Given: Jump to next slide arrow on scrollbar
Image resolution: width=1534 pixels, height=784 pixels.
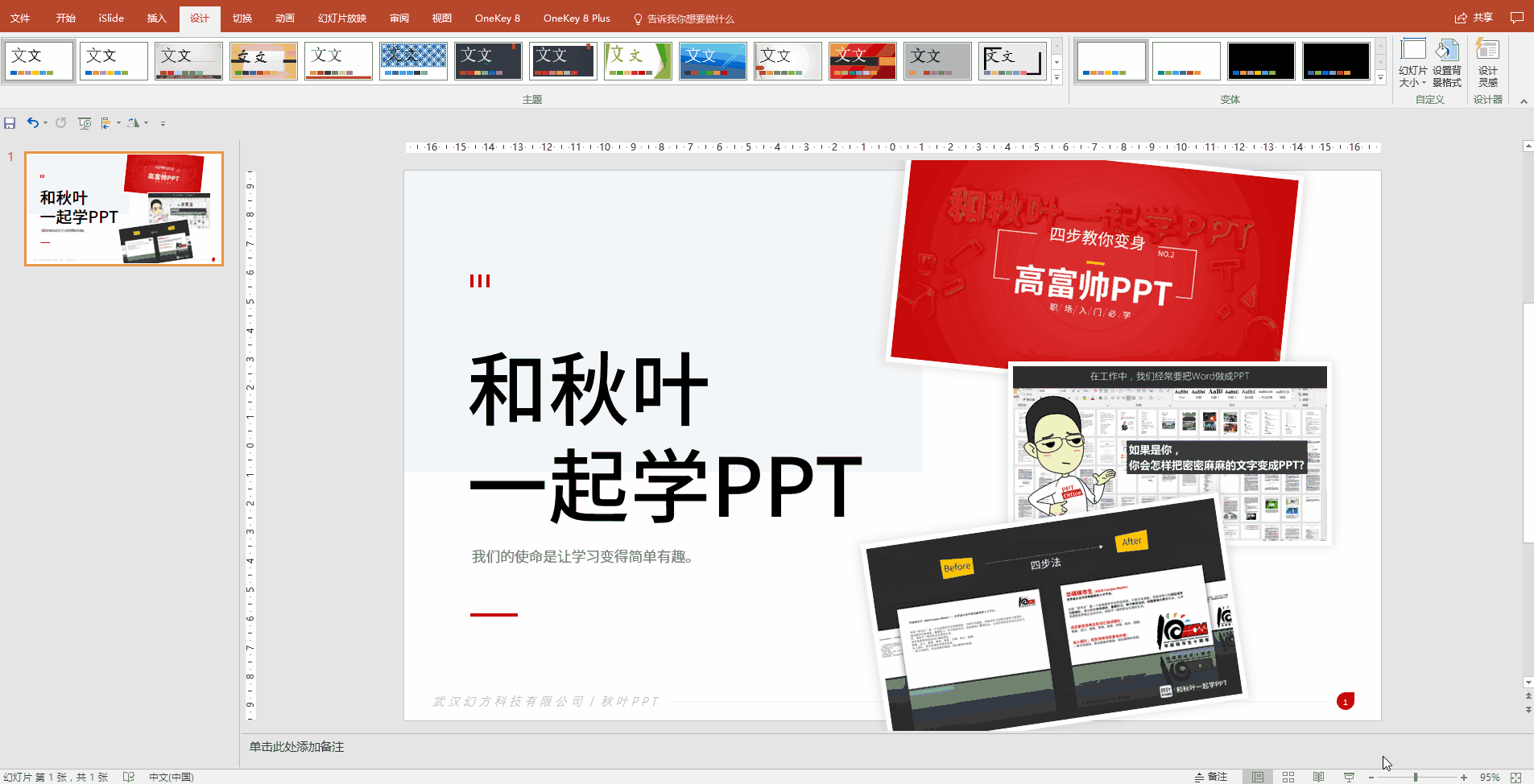Looking at the screenshot, I should pos(1528,709).
